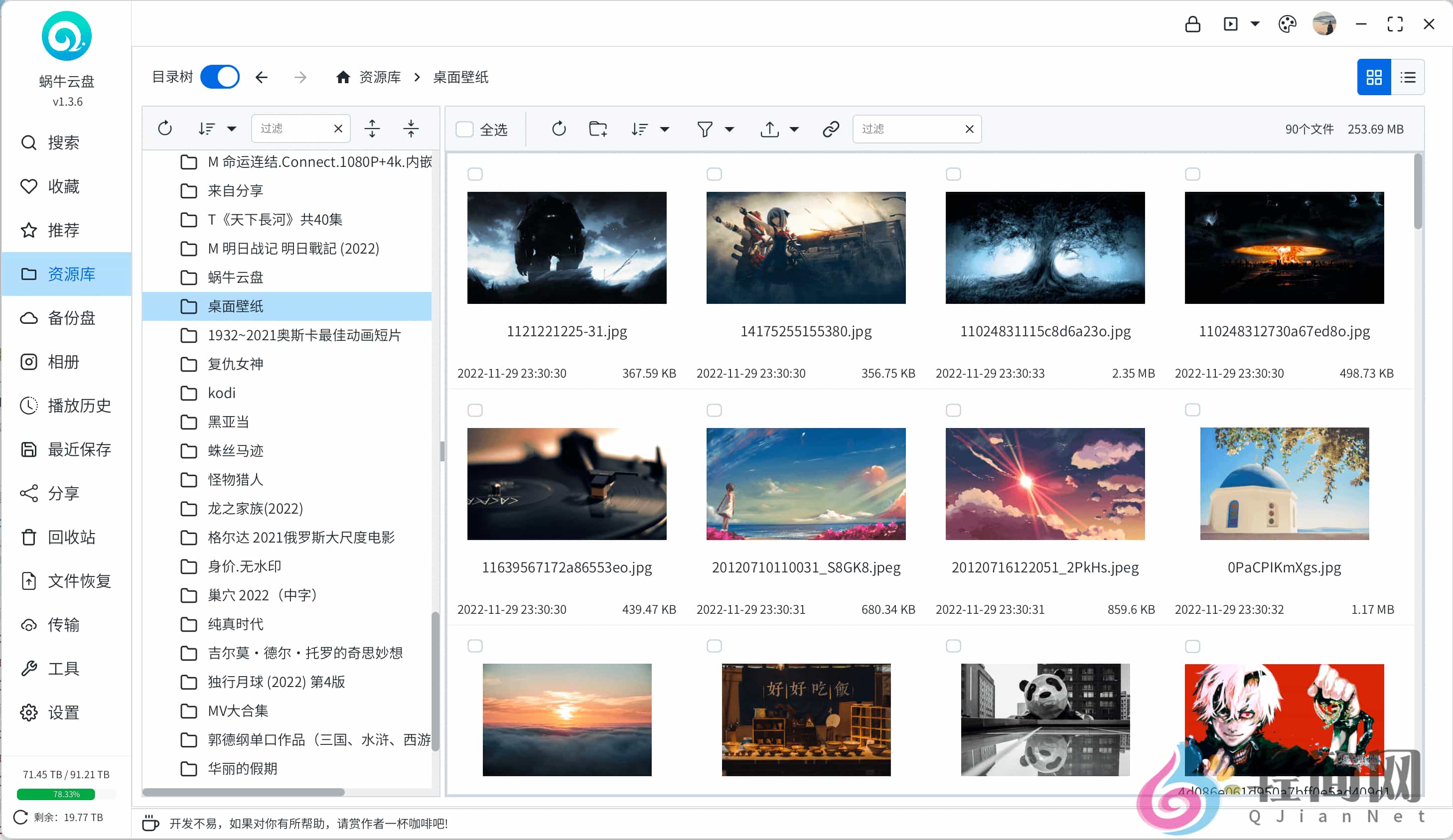This screenshot has width=1453, height=840.
Task: Check the box on 1121221225-31.jpg
Action: tap(476, 173)
